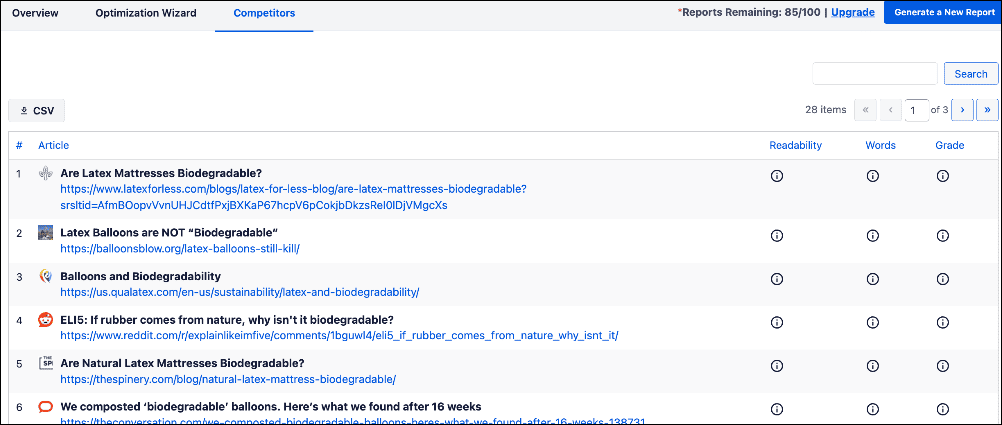Click Grade info icon for Latex Balloons NOT row
Image resolution: width=1002 pixels, height=425 pixels.
click(942, 236)
